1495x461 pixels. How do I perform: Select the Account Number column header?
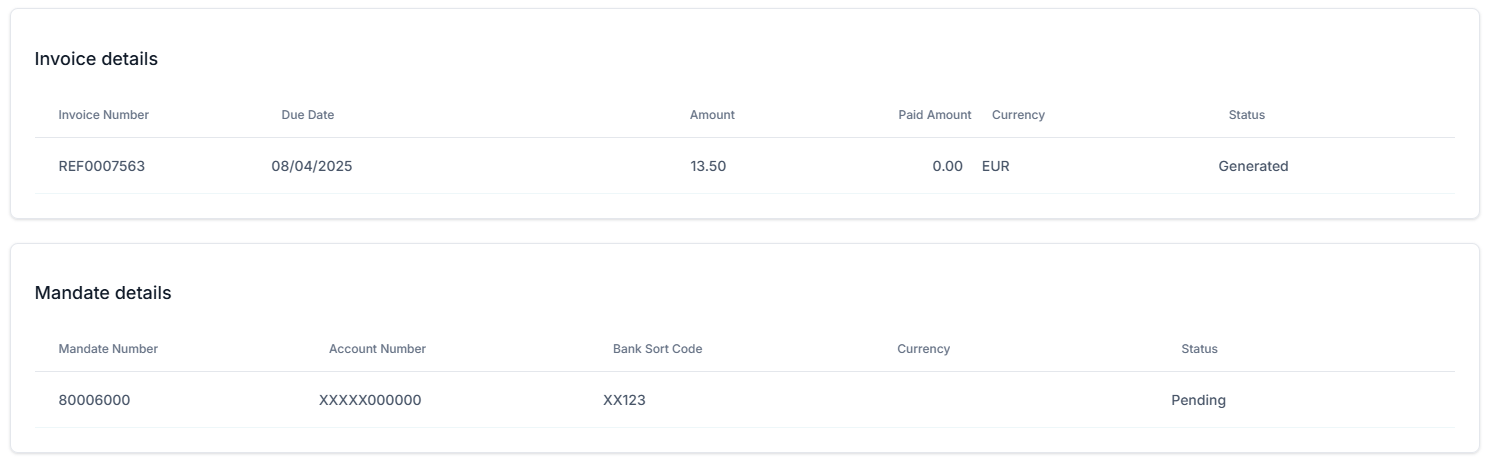(377, 349)
